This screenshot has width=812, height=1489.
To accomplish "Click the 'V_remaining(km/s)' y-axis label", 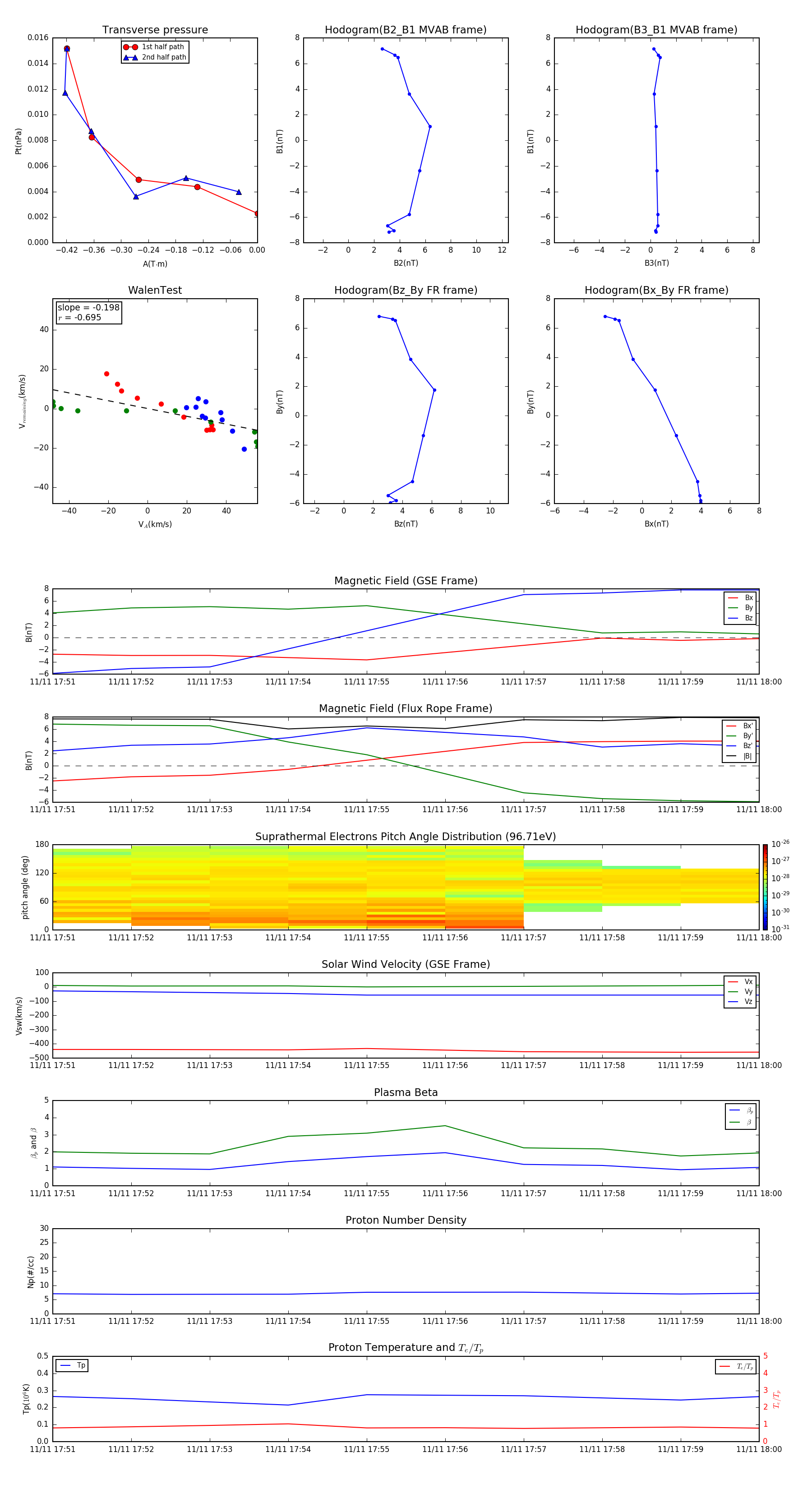I will click(22, 401).
